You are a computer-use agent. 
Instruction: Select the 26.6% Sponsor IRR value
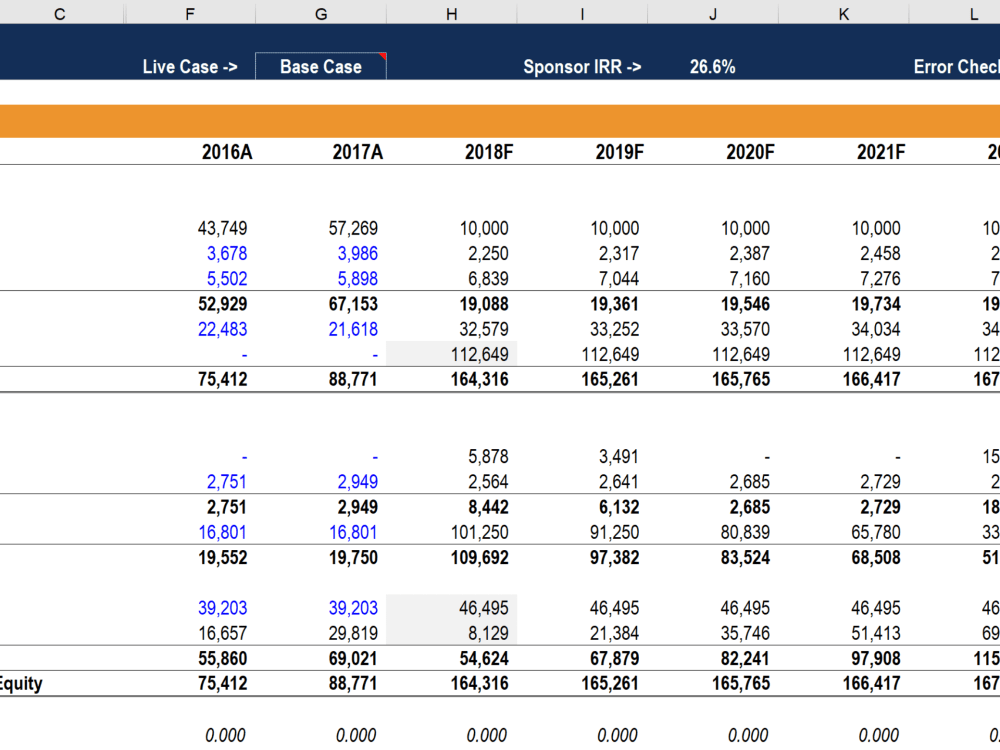tap(712, 66)
